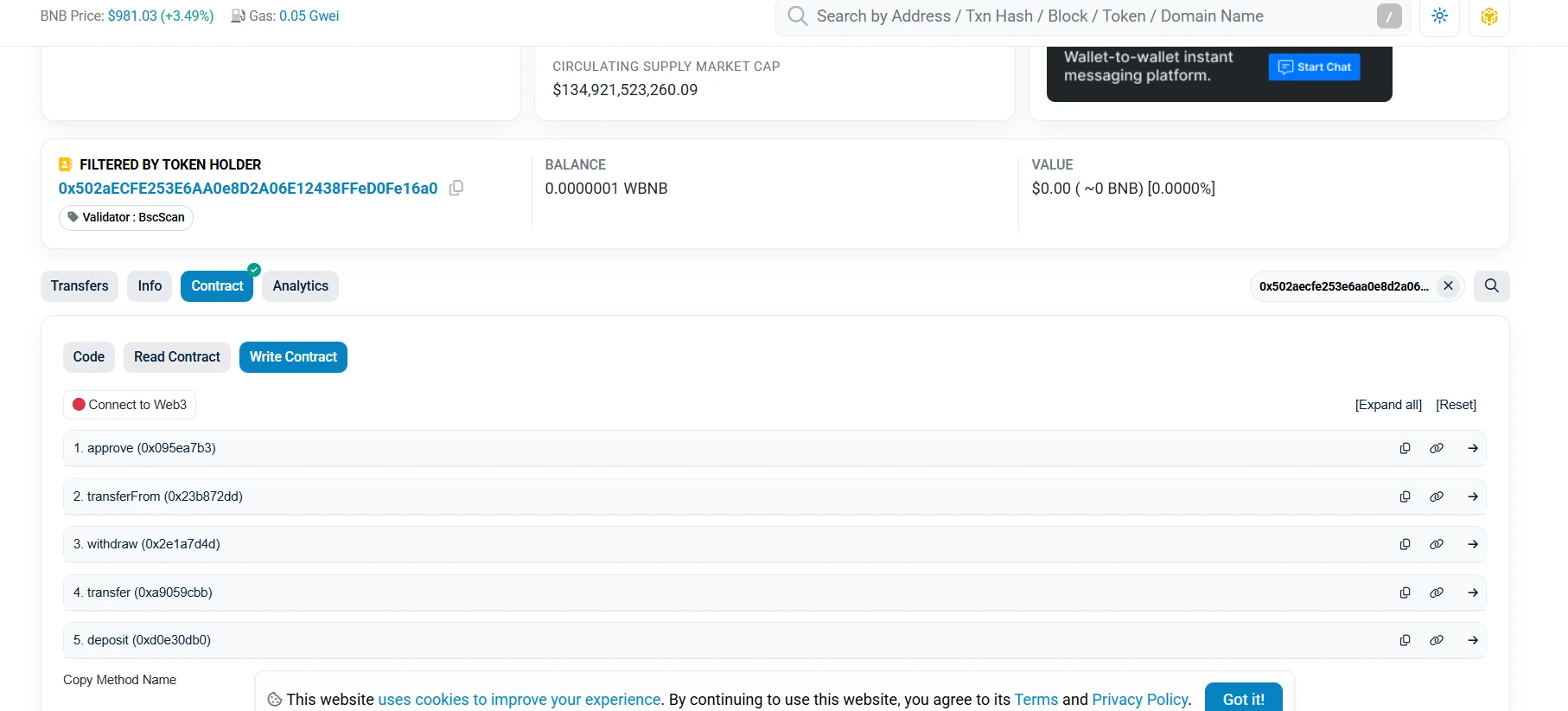Copy method name for deposit
Image resolution: width=1568 pixels, height=711 pixels.
[x=1405, y=640]
